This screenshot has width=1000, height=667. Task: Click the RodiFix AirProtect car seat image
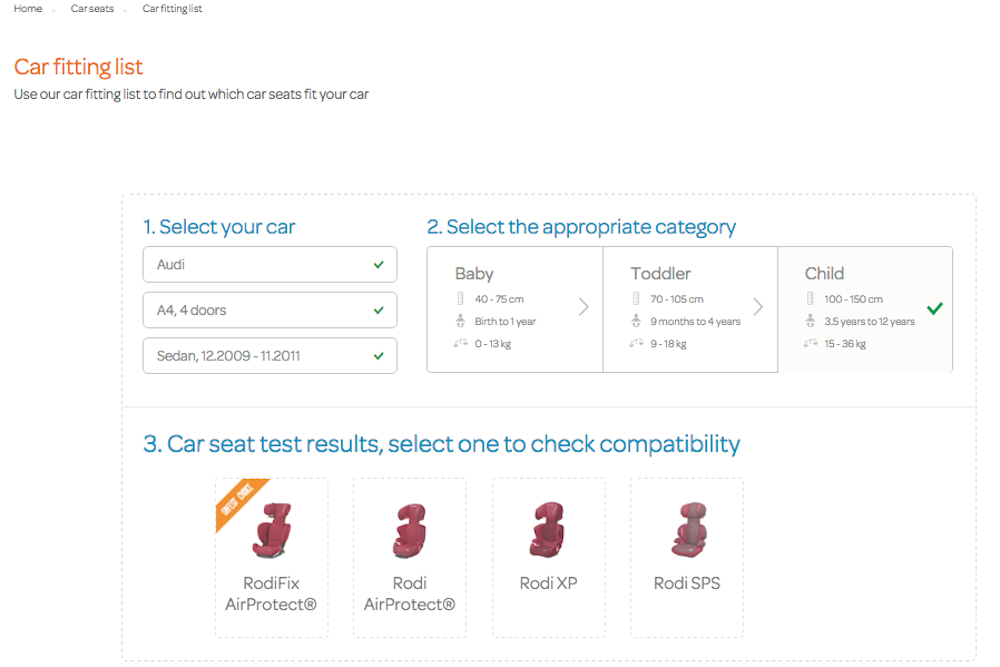pos(272,530)
